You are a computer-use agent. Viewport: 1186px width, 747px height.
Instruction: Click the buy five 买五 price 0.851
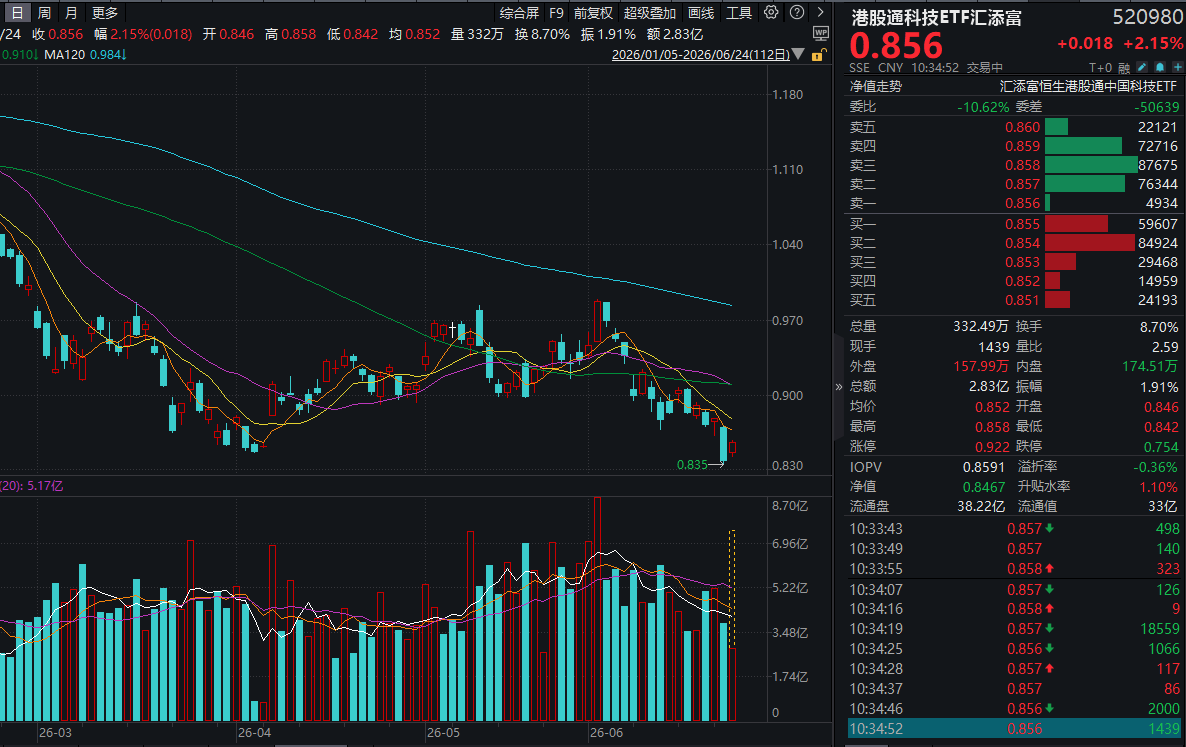pyautogui.click(x=1023, y=299)
